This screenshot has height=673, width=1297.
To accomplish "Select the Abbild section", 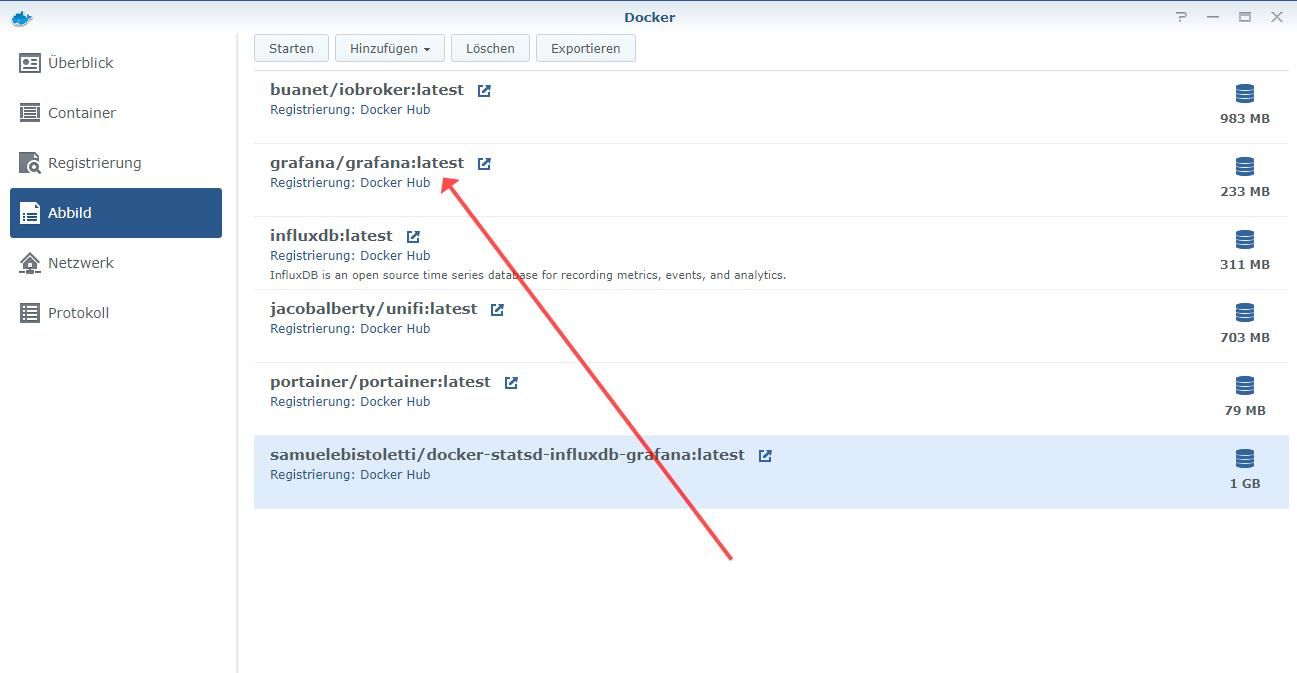I will [116, 213].
